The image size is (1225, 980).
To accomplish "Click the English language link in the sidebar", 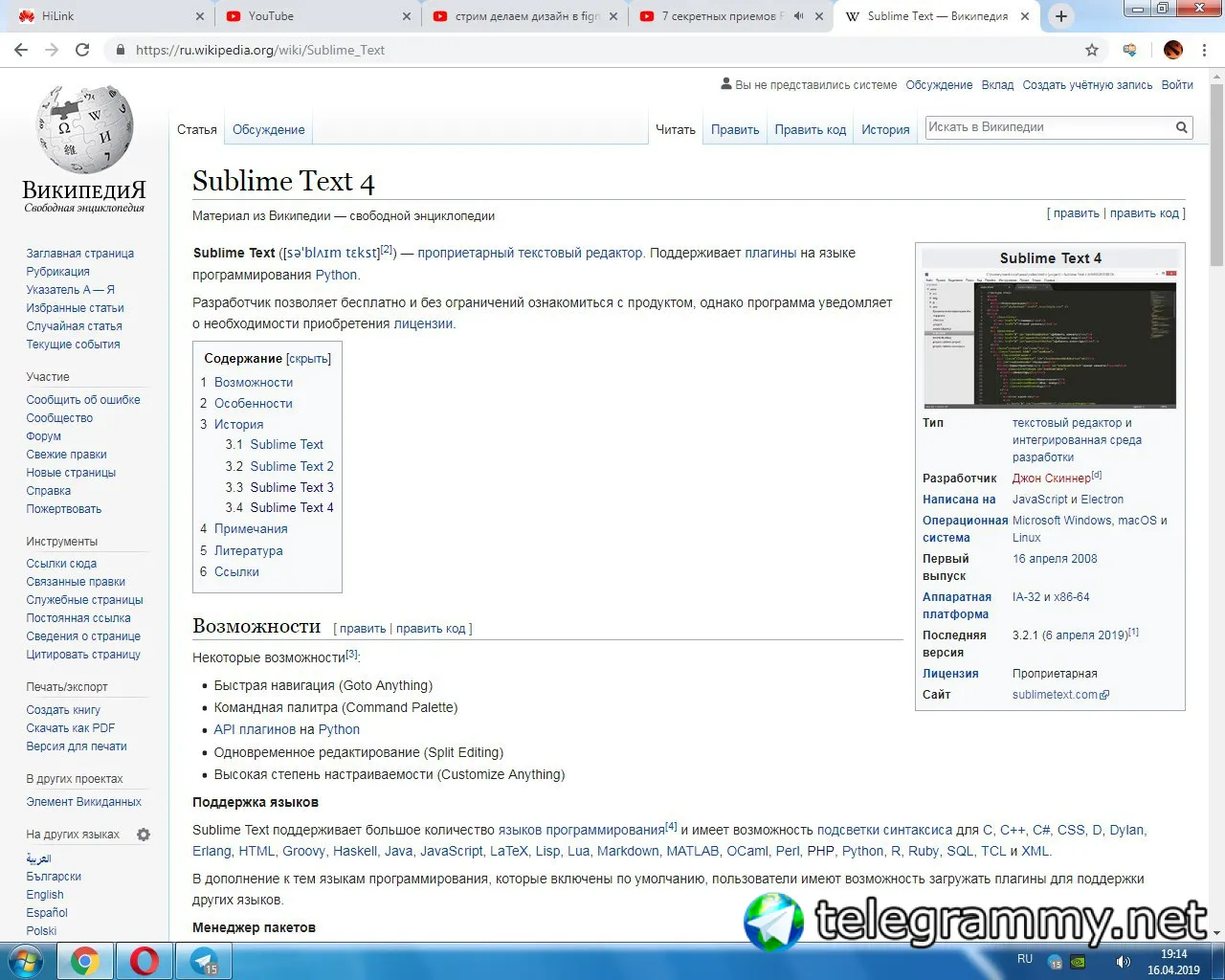I will tap(45, 895).
